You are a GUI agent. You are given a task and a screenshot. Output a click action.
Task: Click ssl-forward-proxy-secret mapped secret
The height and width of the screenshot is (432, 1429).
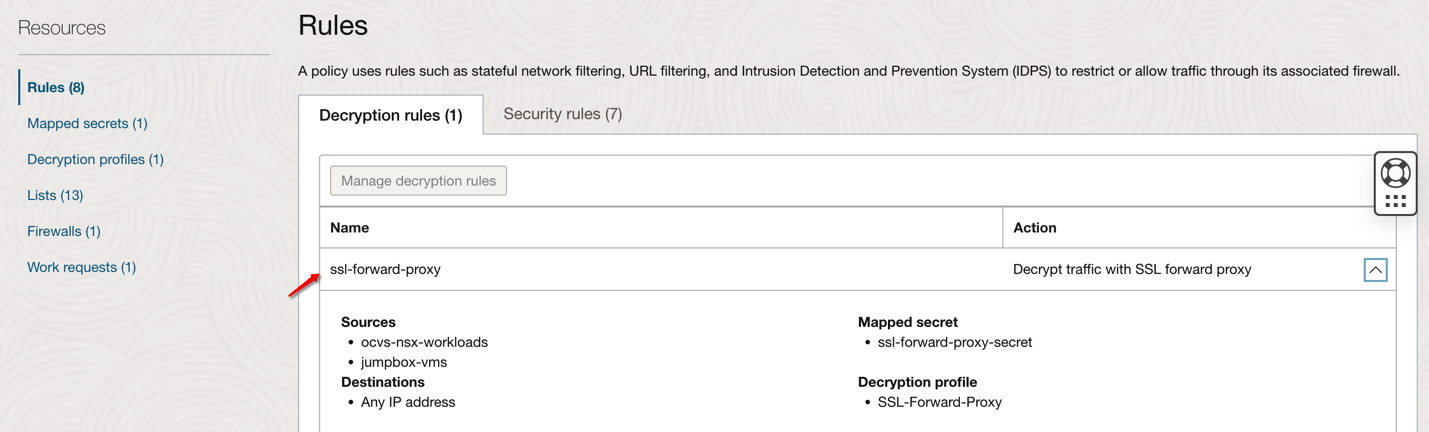click(x=955, y=342)
